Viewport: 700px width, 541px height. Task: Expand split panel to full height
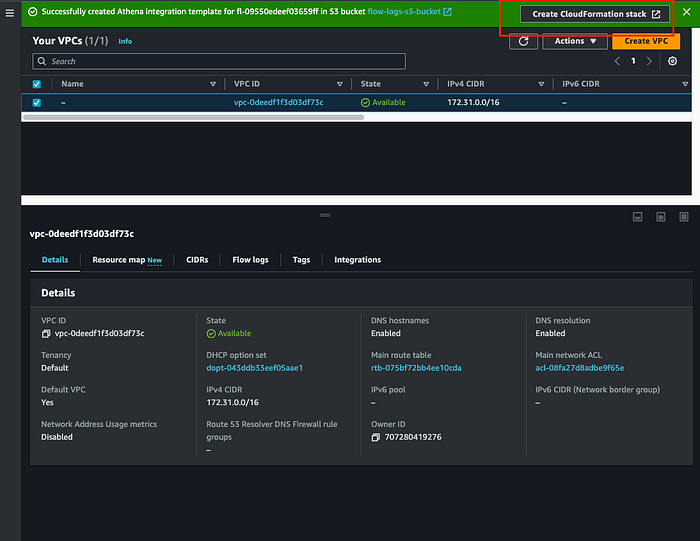pos(684,217)
